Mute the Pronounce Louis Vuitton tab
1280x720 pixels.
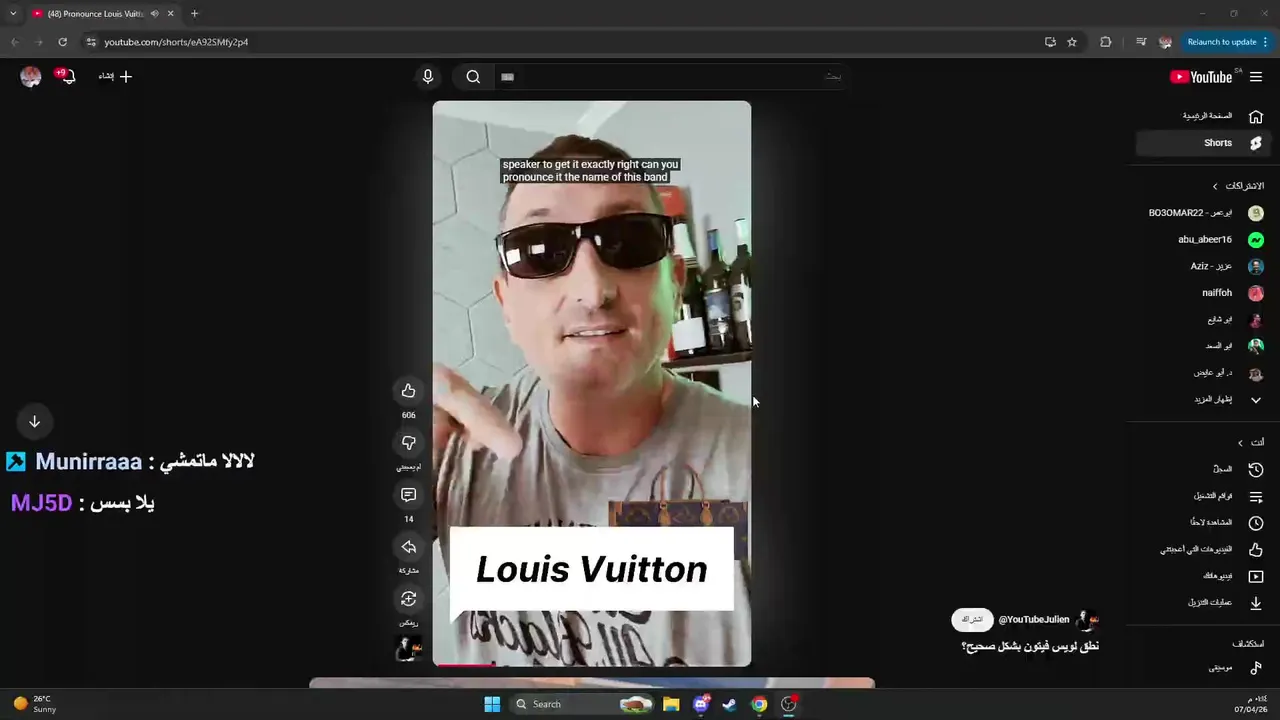(x=154, y=14)
